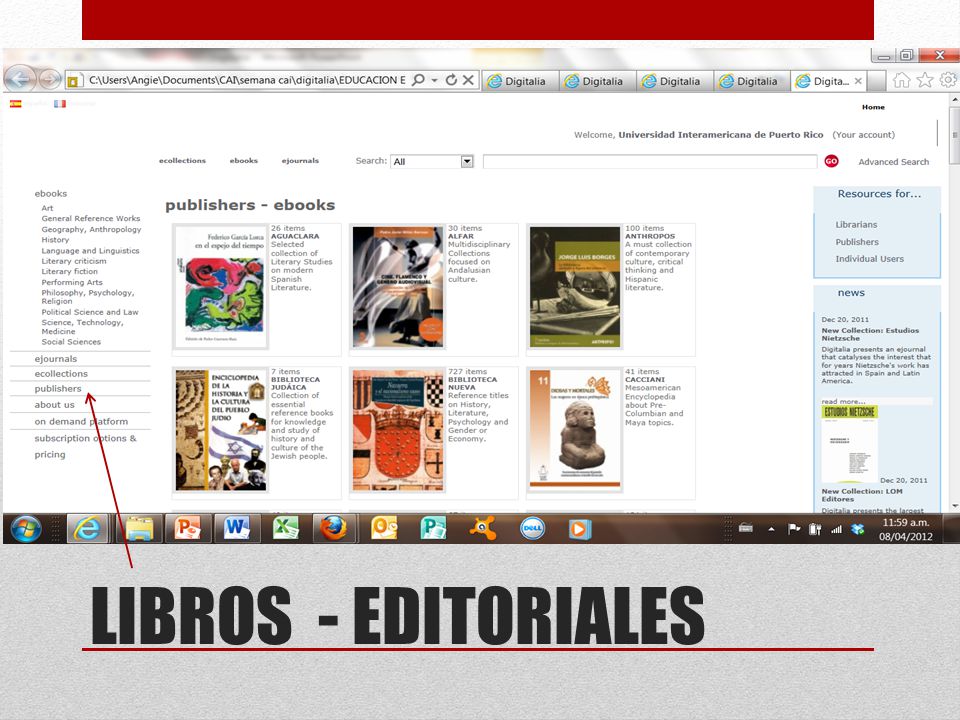
Task: Click the search magnifier in address bar
Action: tap(419, 80)
